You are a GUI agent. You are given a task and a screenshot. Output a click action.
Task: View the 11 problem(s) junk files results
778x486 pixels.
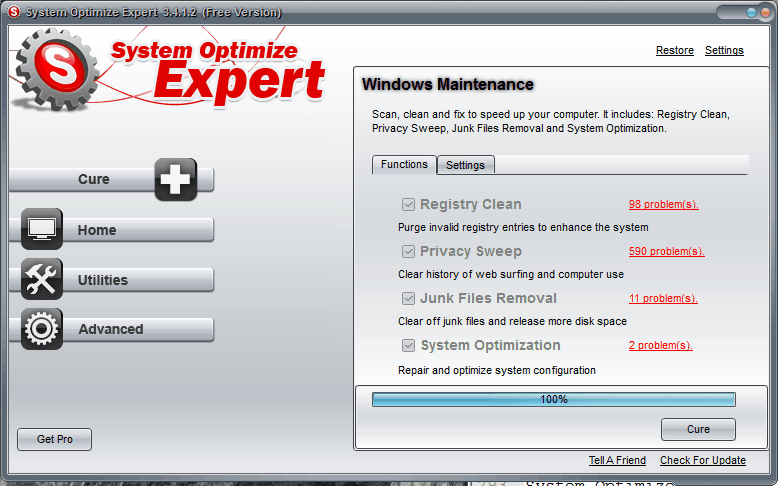click(663, 298)
